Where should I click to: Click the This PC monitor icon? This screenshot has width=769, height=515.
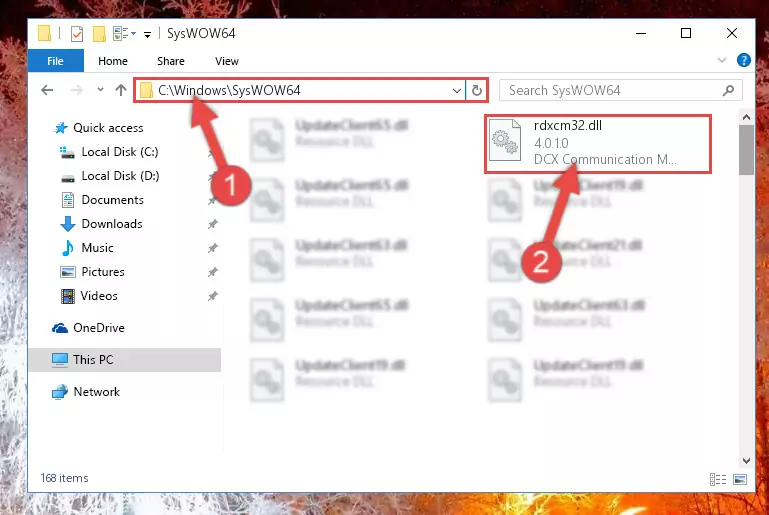point(60,360)
